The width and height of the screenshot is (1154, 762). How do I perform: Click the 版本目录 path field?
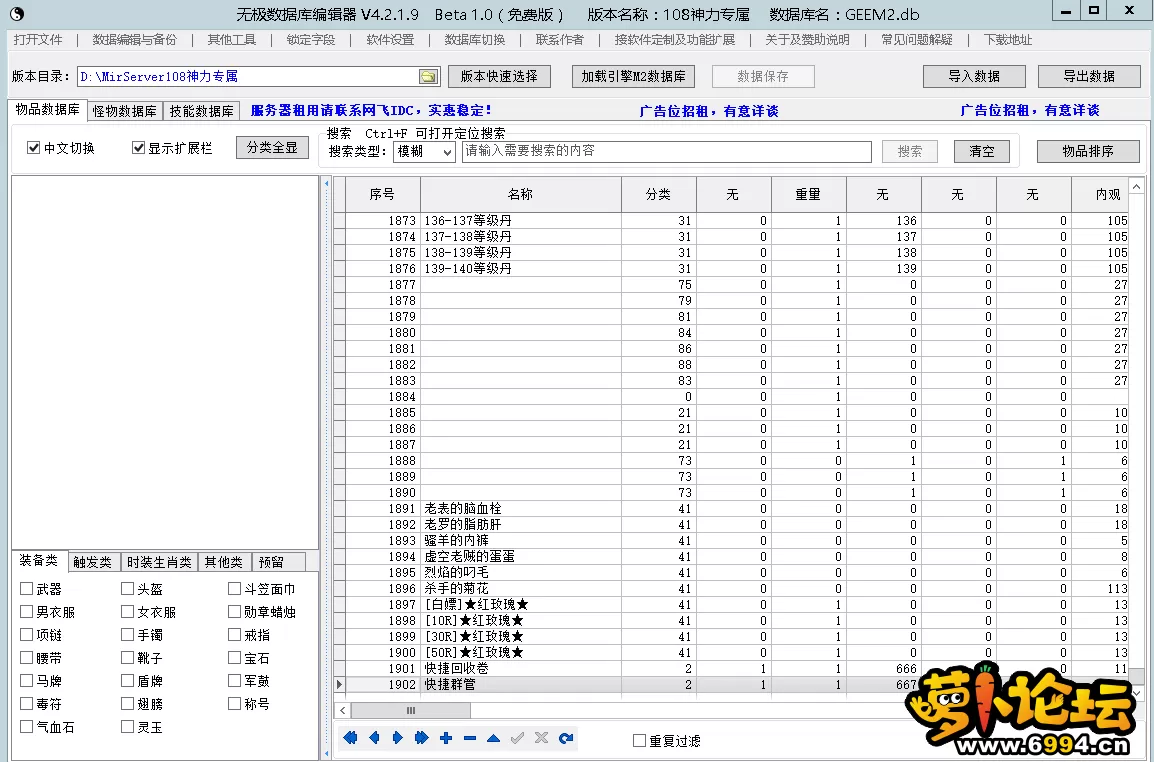point(248,77)
